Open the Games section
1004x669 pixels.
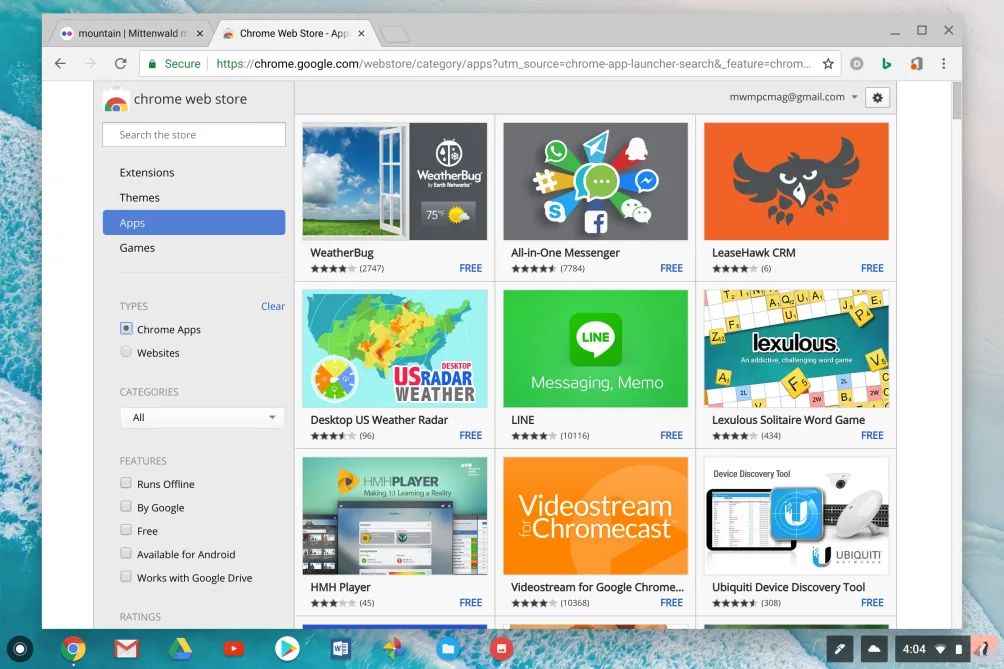tap(137, 248)
